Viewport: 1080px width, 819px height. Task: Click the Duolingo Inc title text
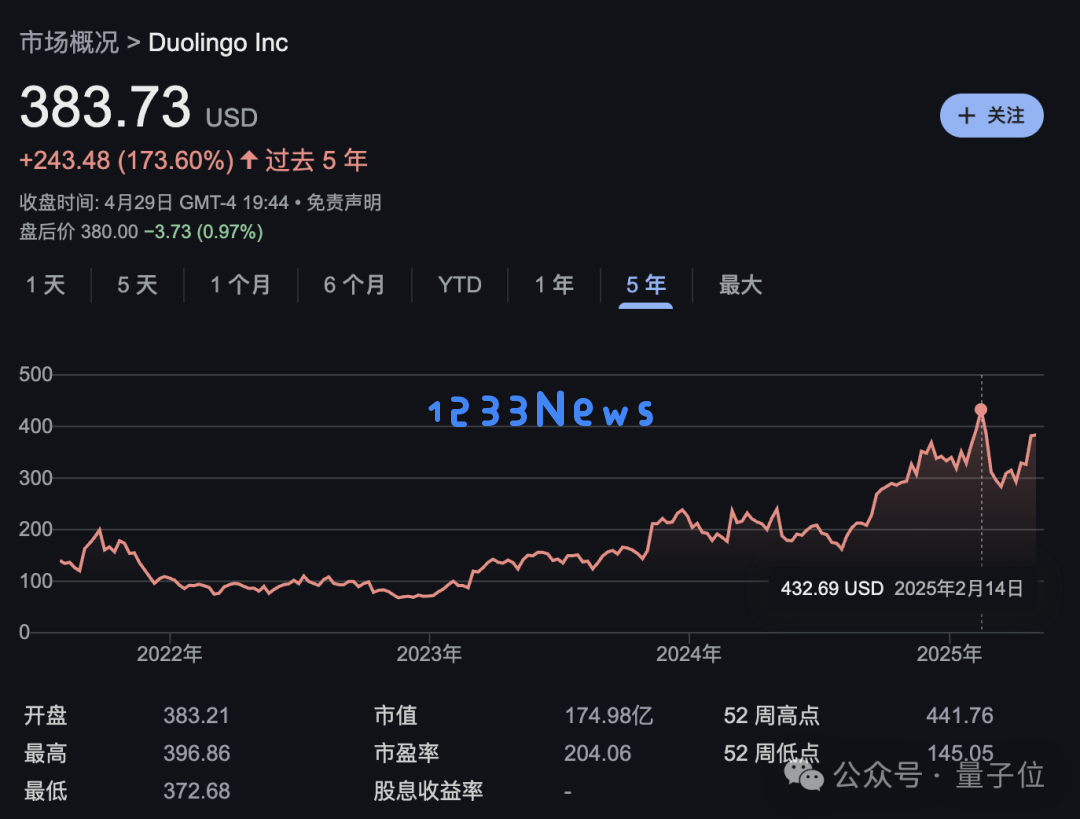coord(218,43)
